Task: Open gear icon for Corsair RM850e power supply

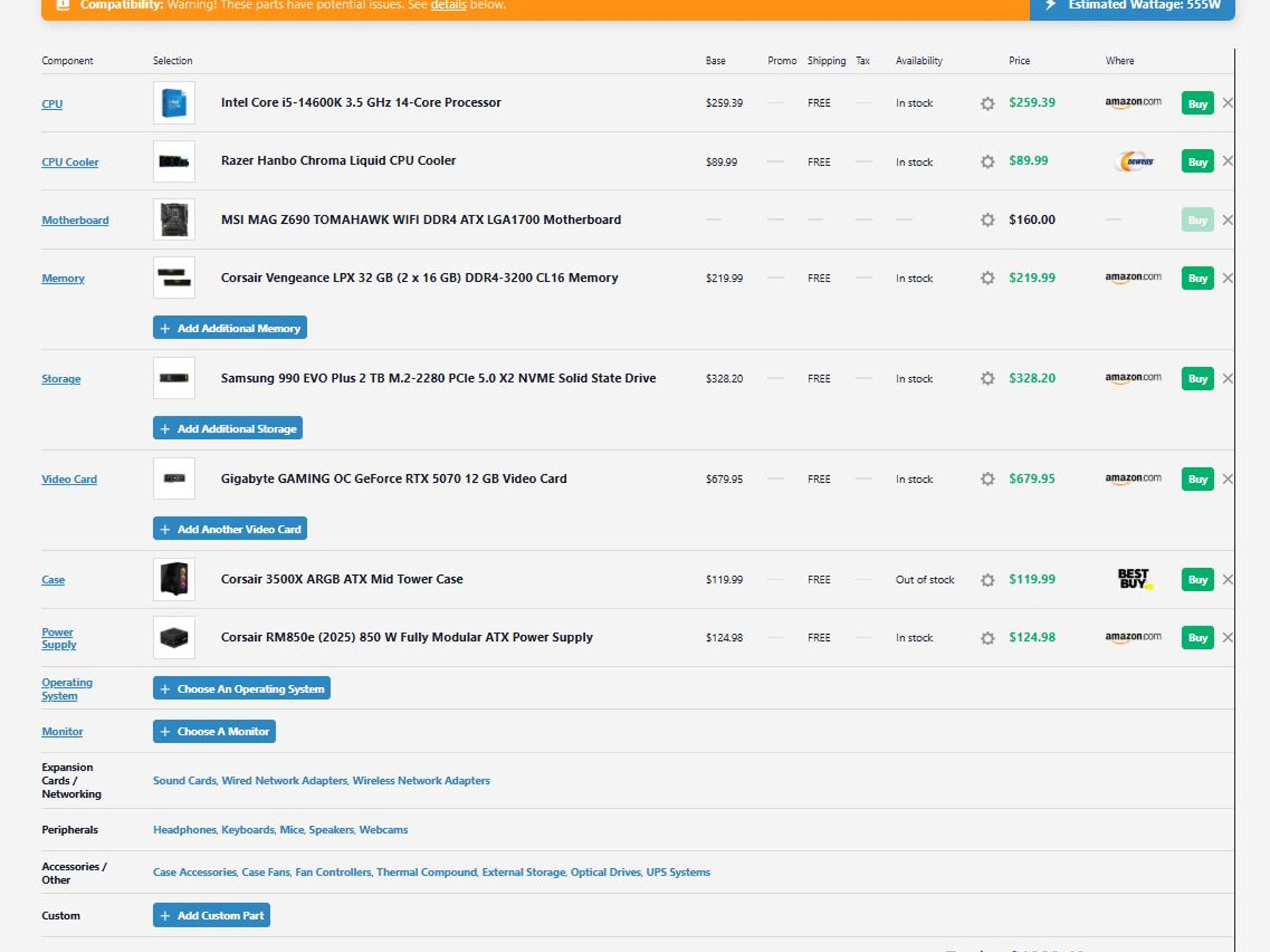Action: click(x=987, y=638)
